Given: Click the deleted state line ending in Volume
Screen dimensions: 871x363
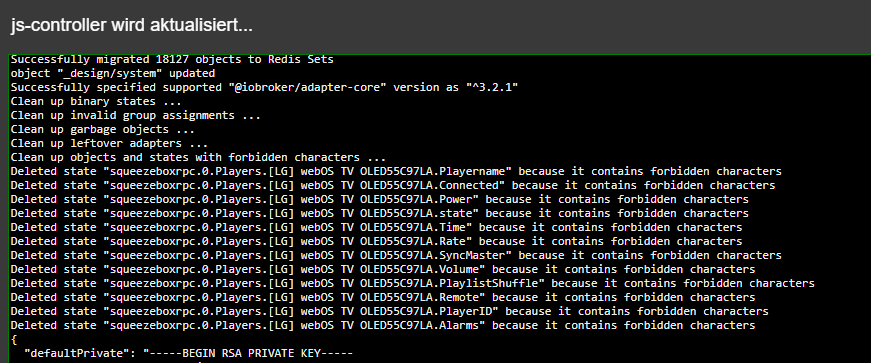Looking at the screenshot, I should click(x=383, y=270).
